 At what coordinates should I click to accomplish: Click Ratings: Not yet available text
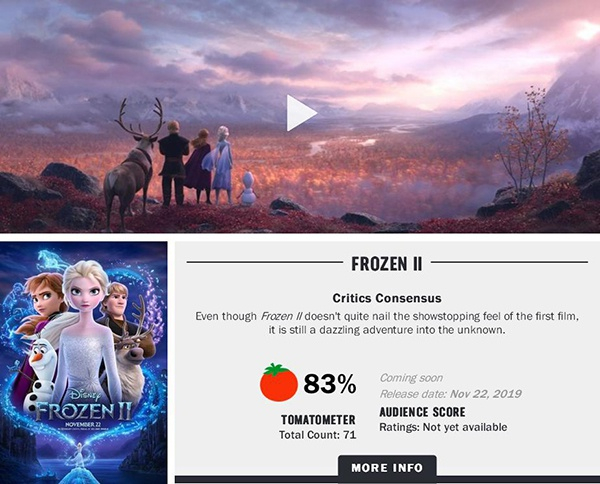pos(443,427)
